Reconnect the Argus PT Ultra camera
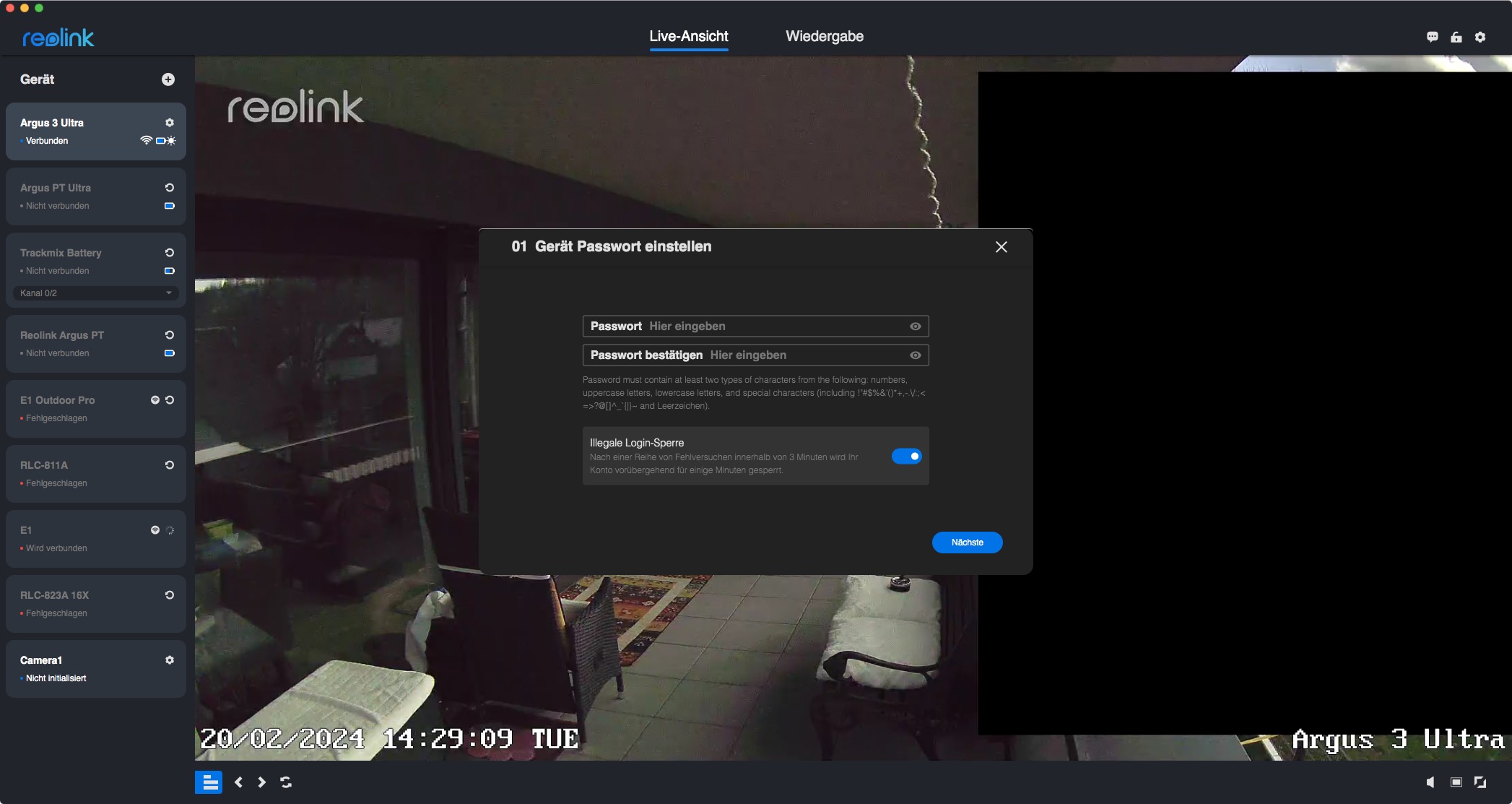The image size is (1512, 804). pyautogui.click(x=170, y=188)
